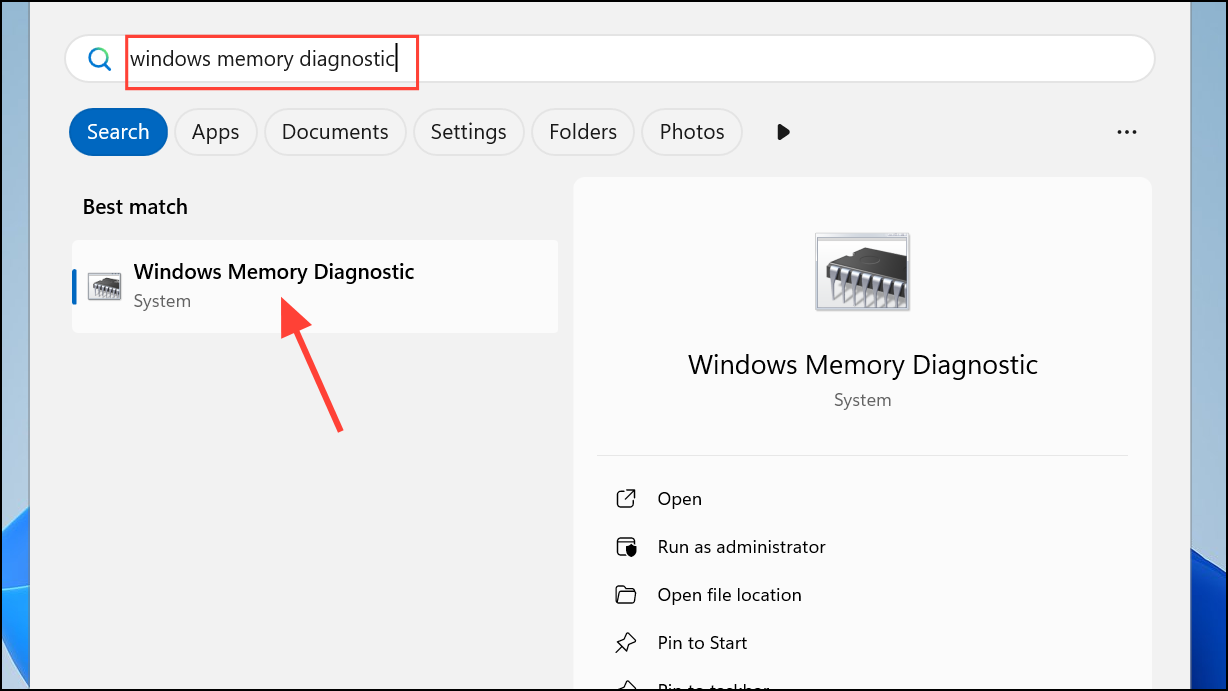Image resolution: width=1228 pixels, height=691 pixels.
Task: Click the Pin to Start pin icon
Action: point(626,643)
